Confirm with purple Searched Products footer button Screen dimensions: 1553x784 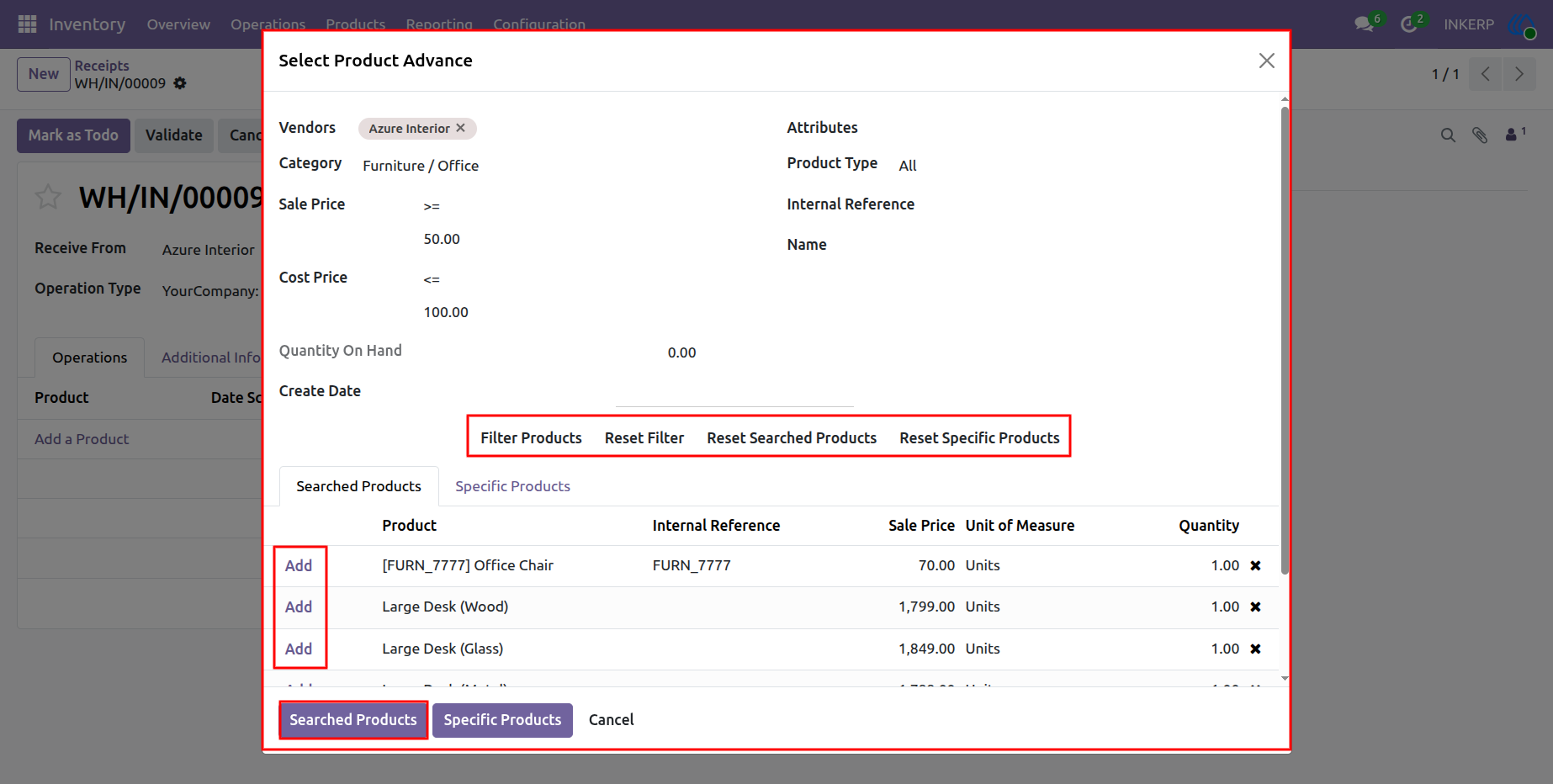[353, 720]
